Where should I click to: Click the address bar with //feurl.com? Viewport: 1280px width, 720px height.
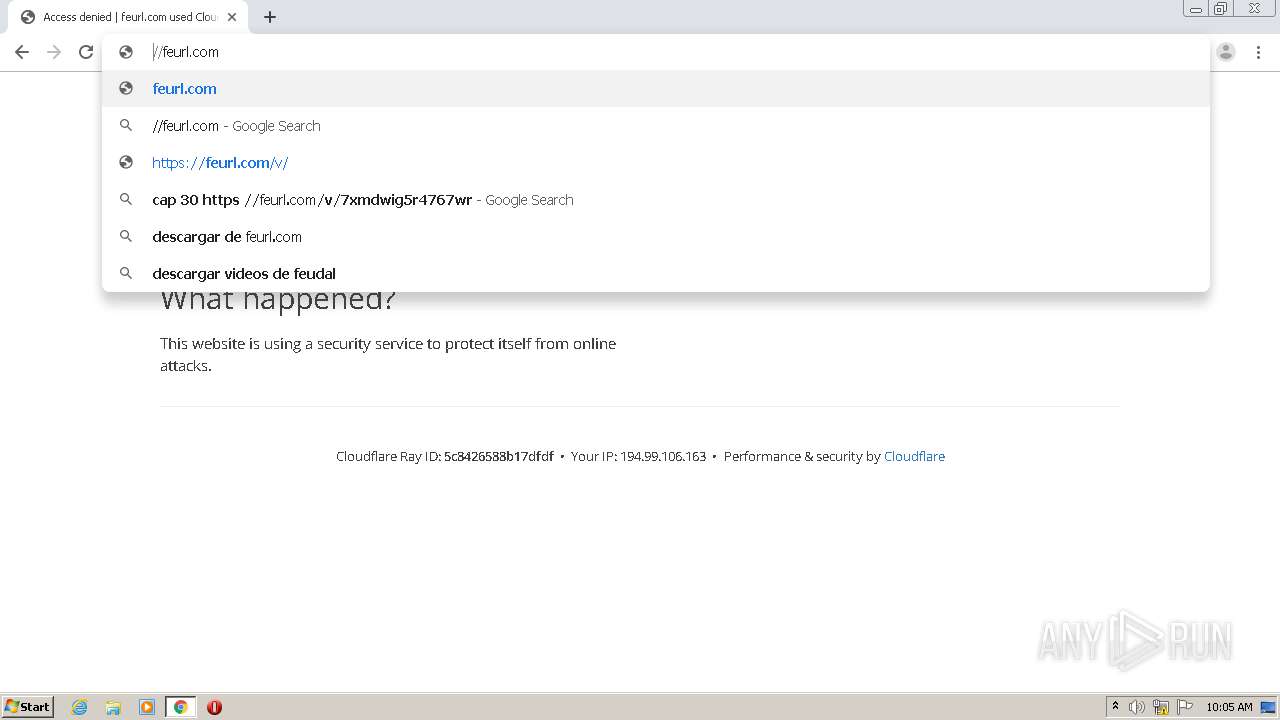tap(655, 52)
